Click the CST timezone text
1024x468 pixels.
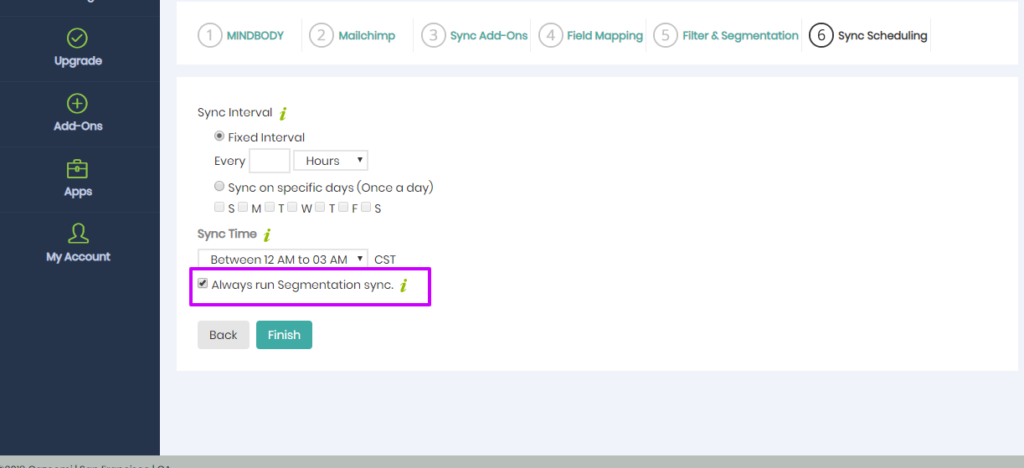(x=385, y=260)
